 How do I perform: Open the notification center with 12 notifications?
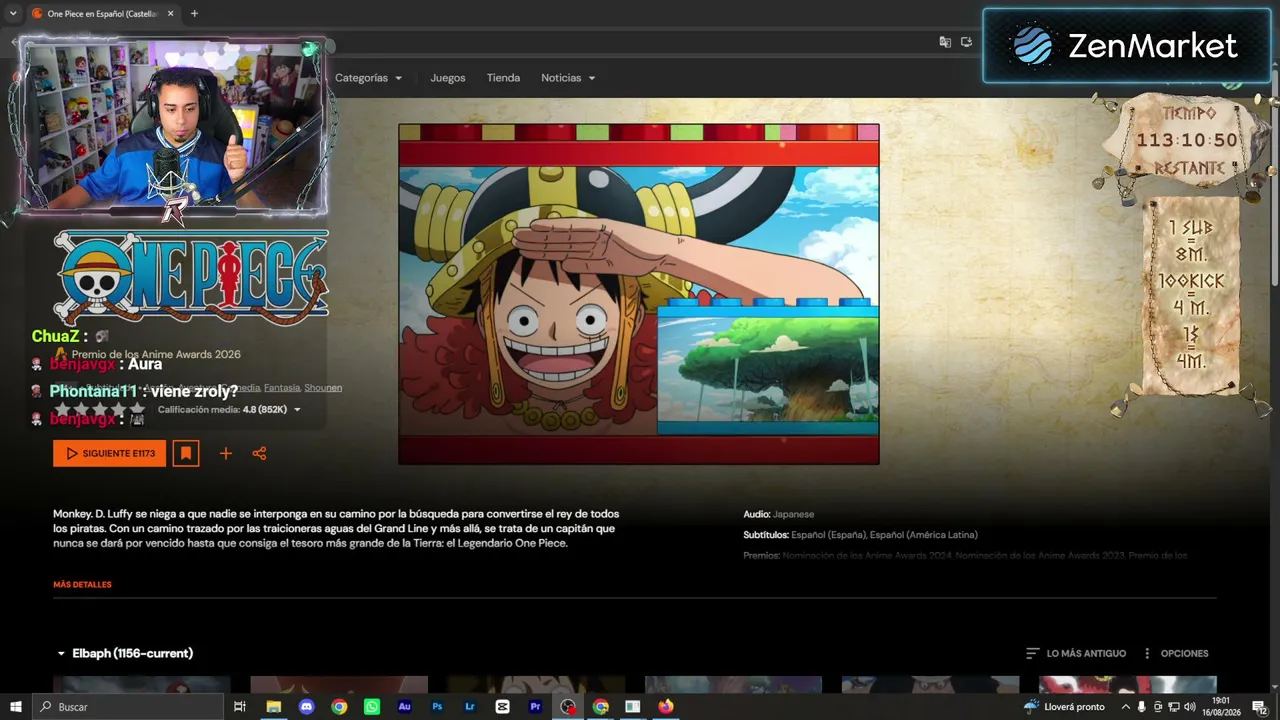[1260, 707]
